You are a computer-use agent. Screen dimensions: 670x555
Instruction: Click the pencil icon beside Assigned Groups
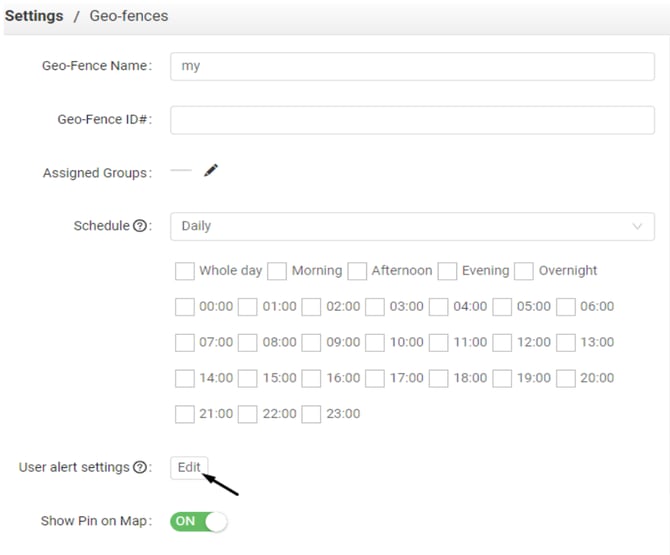(x=210, y=171)
